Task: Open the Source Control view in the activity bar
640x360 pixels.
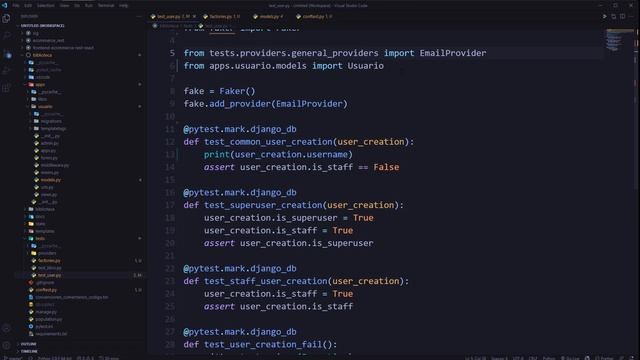Action: tap(6, 54)
